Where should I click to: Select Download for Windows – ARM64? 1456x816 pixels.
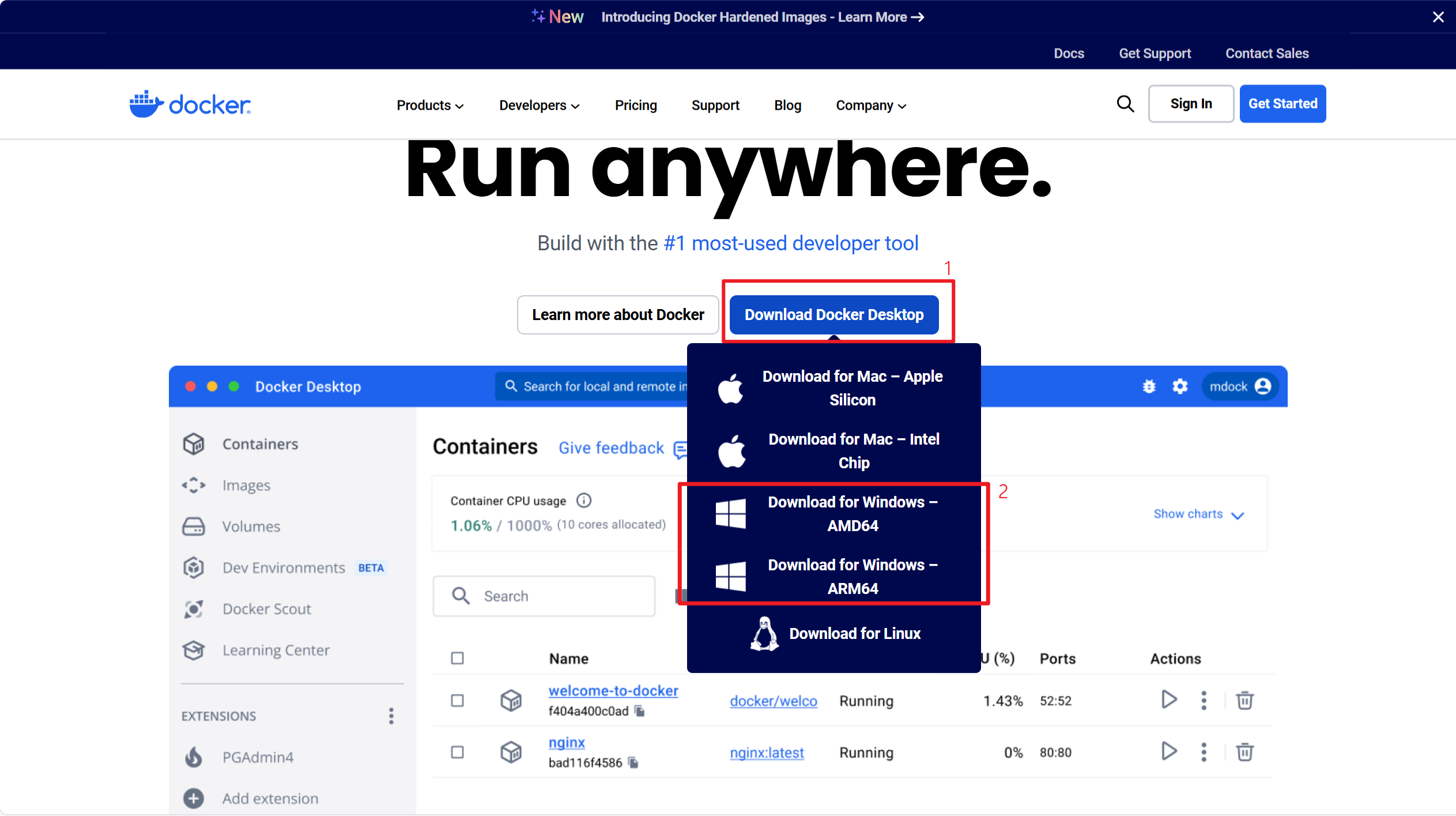point(833,577)
